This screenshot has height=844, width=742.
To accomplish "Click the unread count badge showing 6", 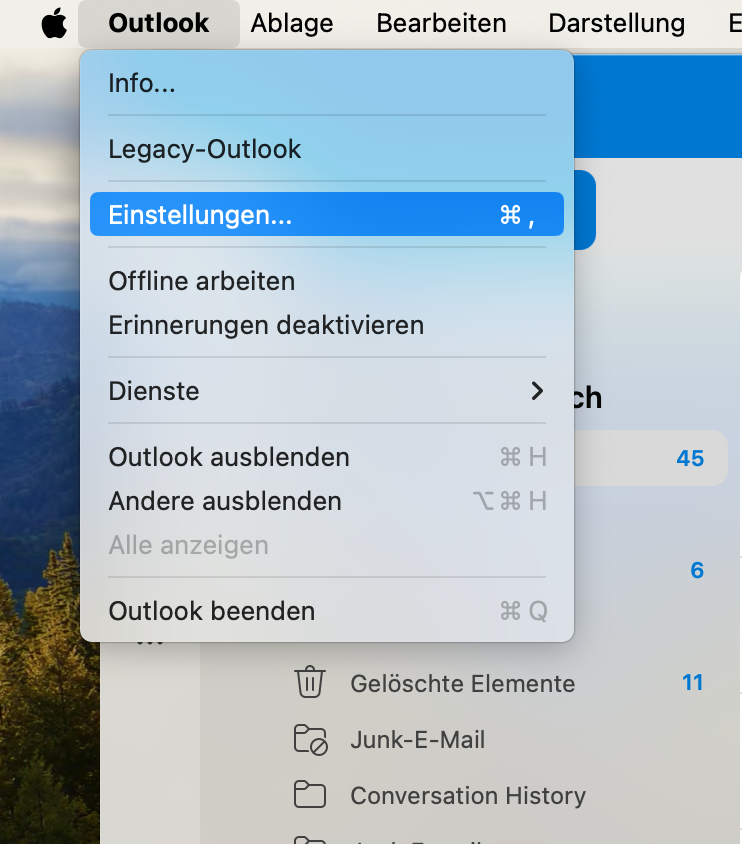I will pyautogui.click(x=697, y=570).
